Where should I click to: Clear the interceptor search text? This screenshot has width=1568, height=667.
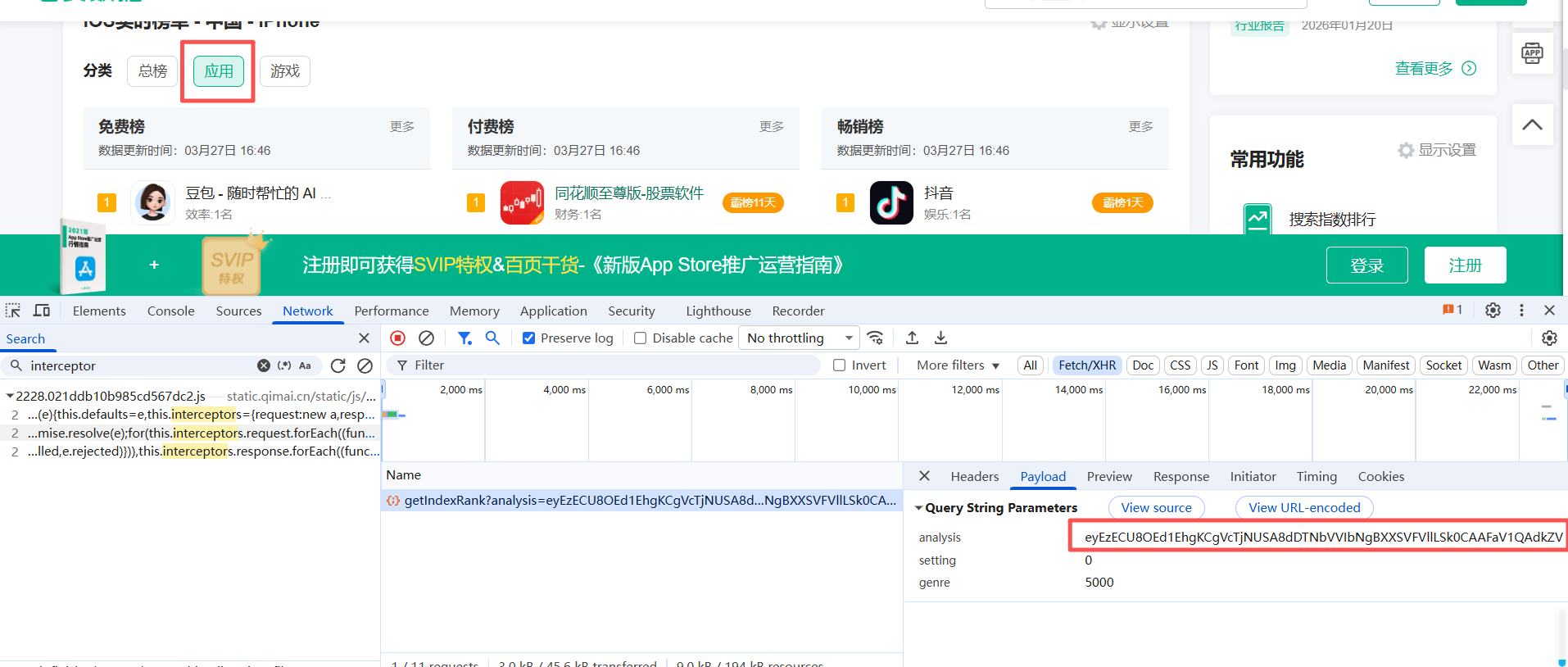pos(264,365)
